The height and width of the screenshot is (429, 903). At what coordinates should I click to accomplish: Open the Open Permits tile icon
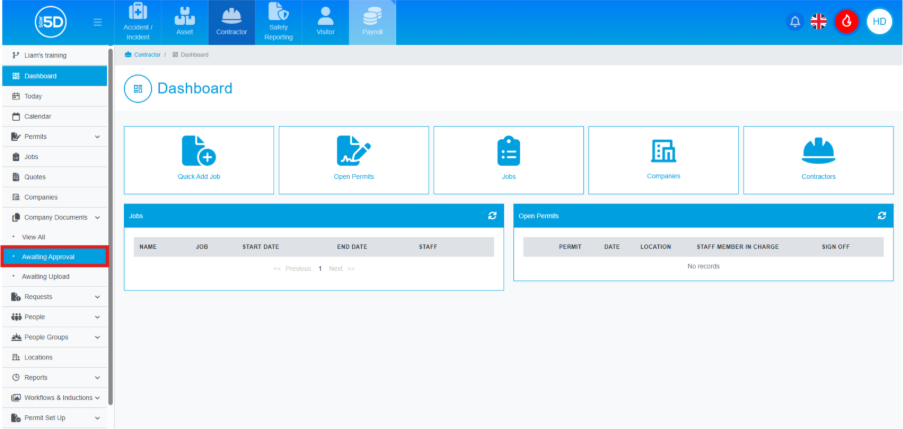tap(353, 151)
